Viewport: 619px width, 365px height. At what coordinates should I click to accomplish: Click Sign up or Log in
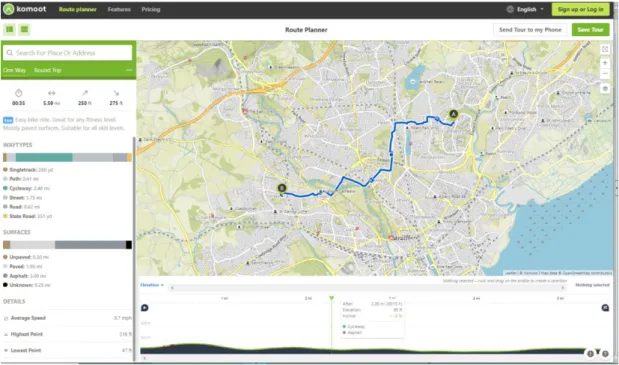click(580, 9)
